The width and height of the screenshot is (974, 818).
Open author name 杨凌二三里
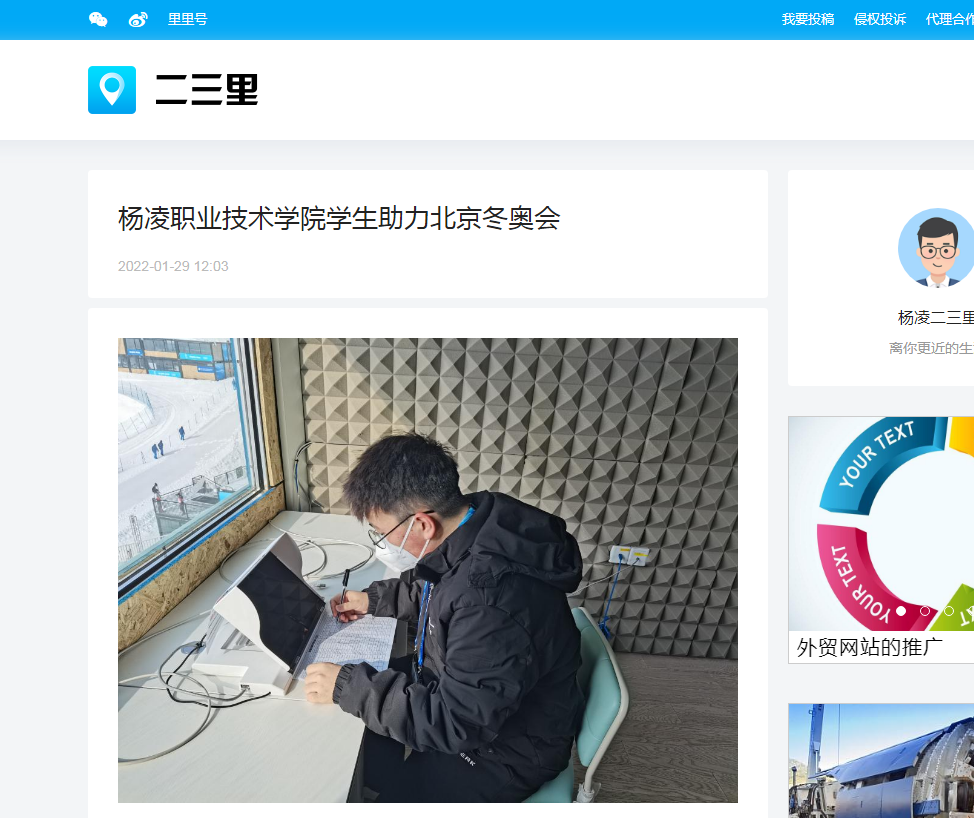(x=936, y=317)
